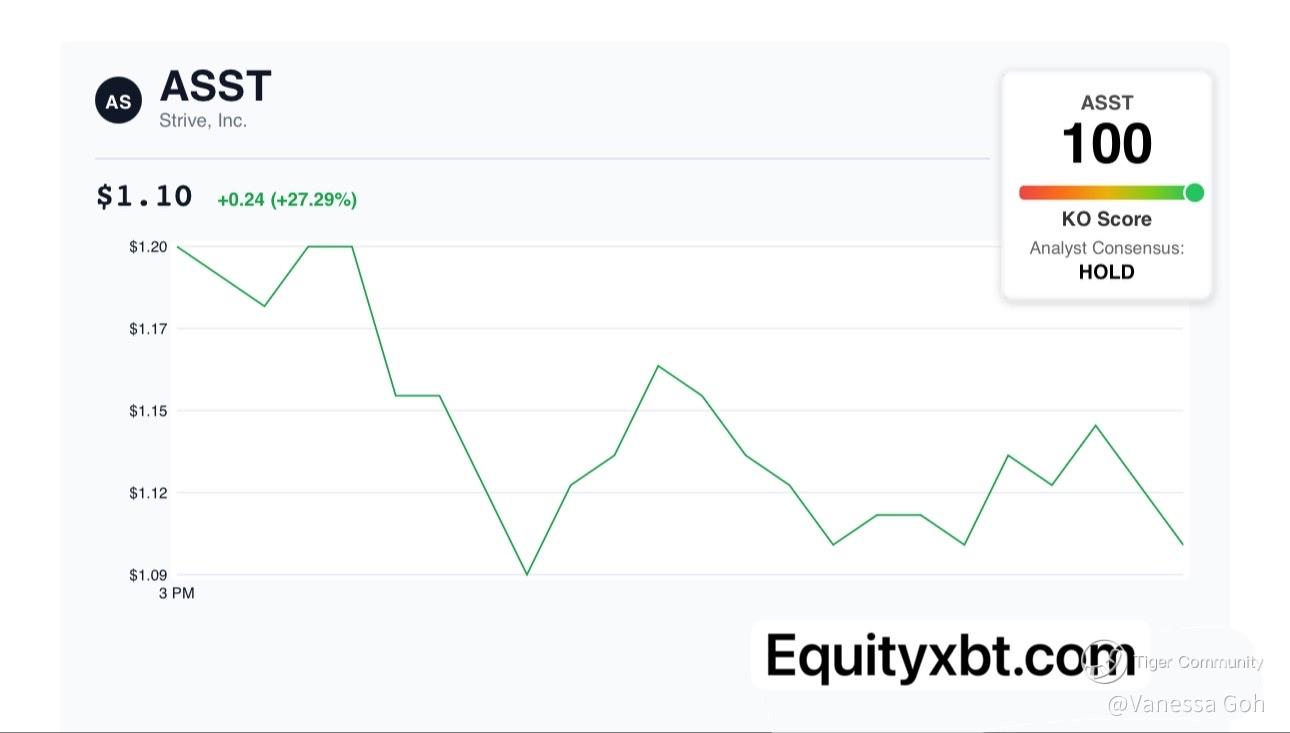Click the 100 score in KO card

[x=1107, y=144]
